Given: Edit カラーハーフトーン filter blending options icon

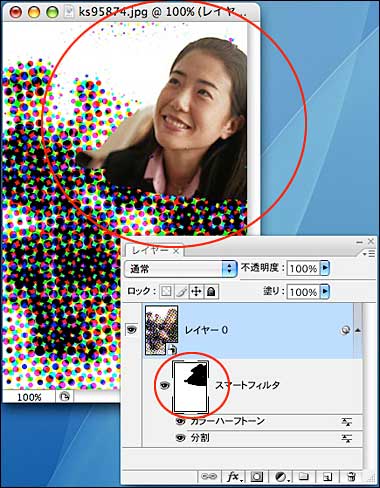Looking at the screenshot, I should point(347,422).
